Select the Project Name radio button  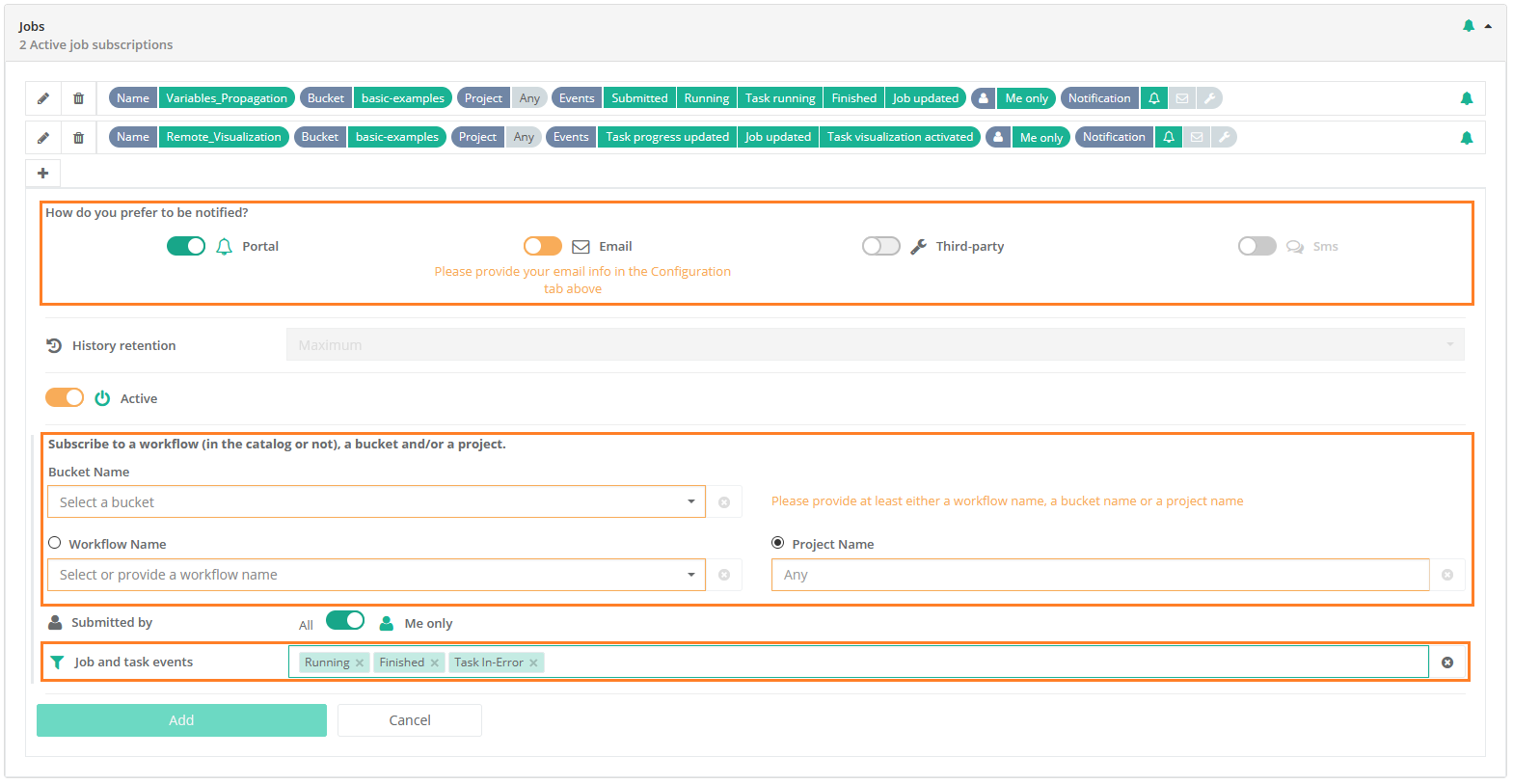[778, 543]
